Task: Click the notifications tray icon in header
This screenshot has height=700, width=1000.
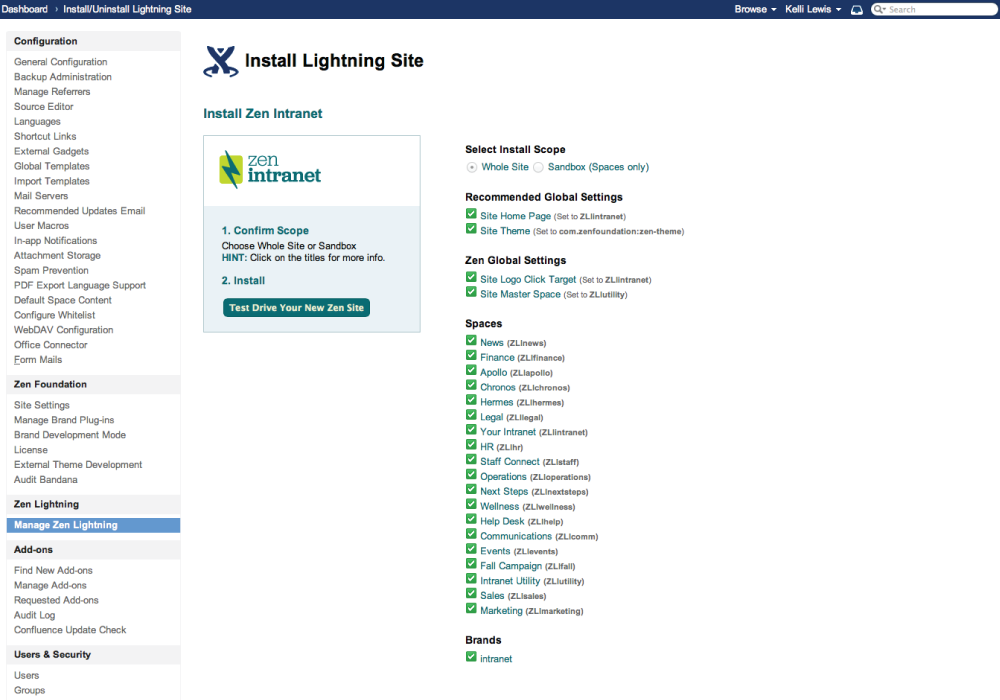Action: (857, 10)
